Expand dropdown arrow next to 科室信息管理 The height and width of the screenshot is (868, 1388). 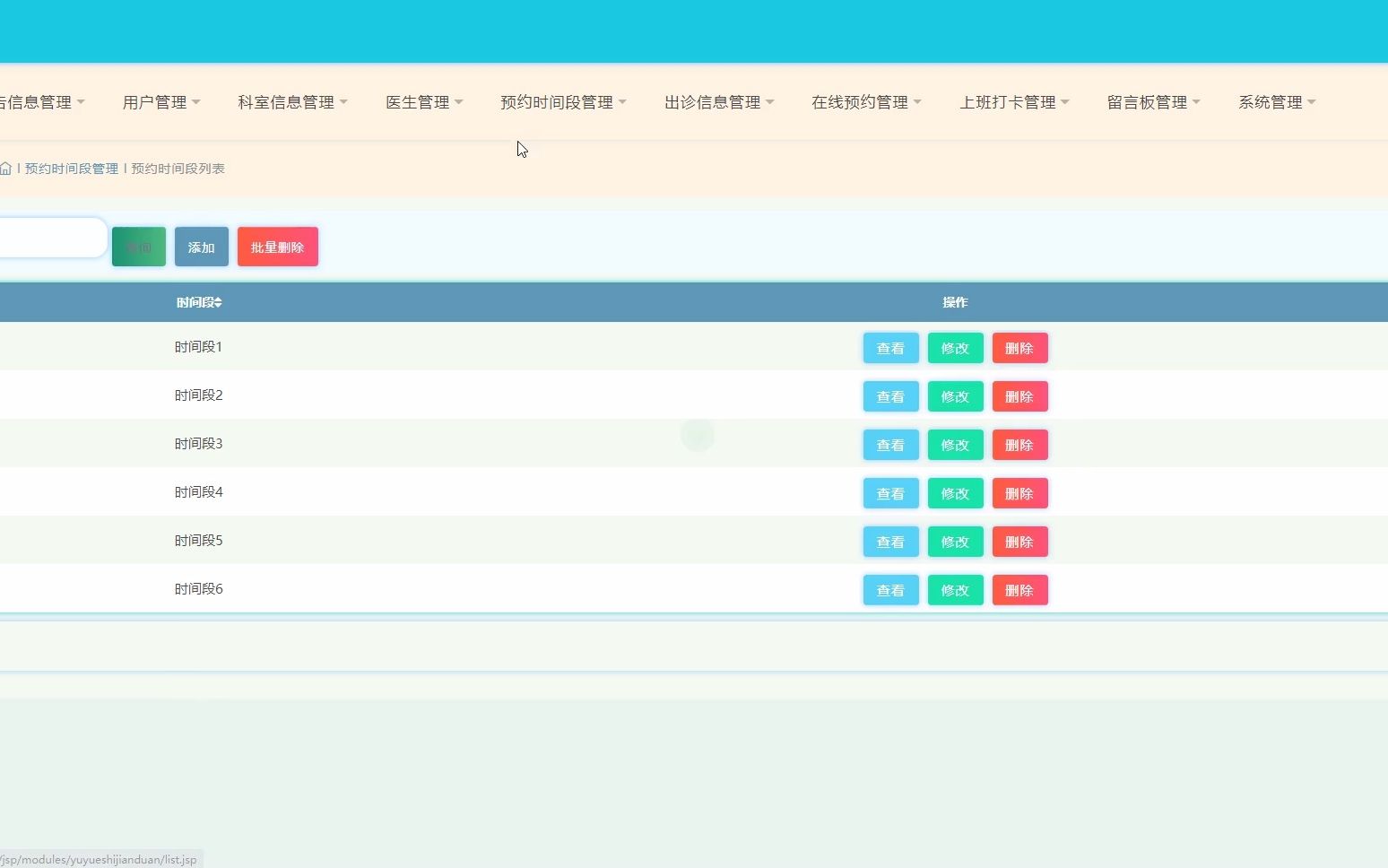pos(343,102)
